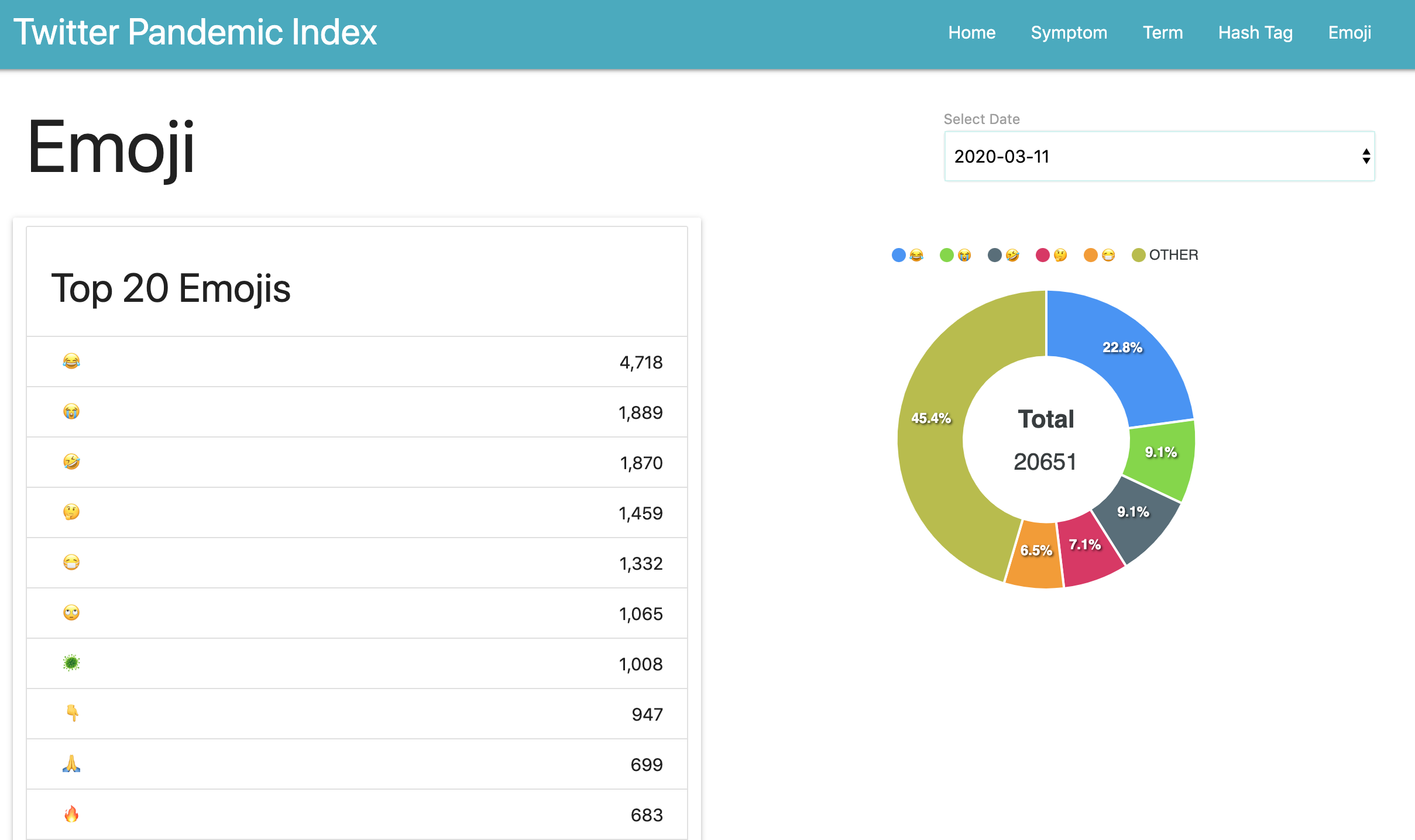
Task: Navigate to the Home link
Action: click(971, 33)
